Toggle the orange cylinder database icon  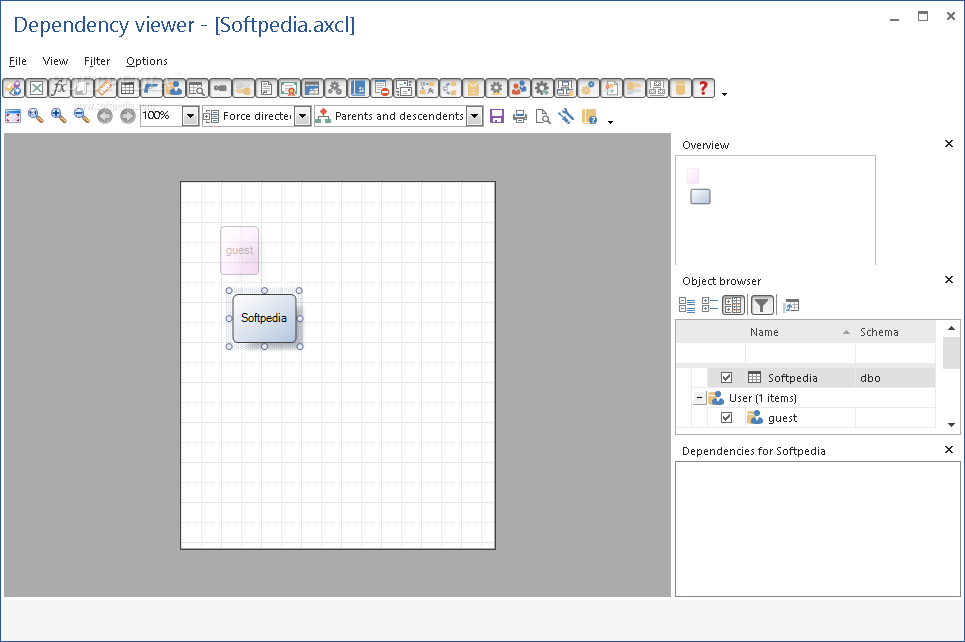680,89
